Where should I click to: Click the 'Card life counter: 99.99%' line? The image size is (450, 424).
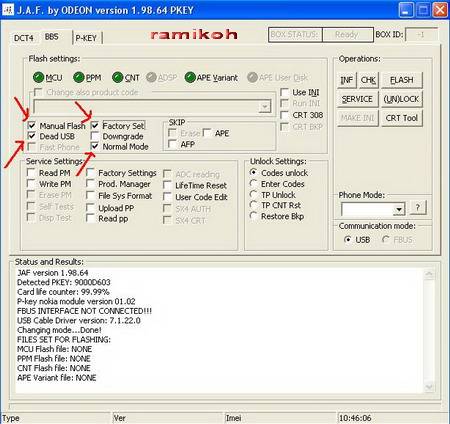(x=63, y=292)
